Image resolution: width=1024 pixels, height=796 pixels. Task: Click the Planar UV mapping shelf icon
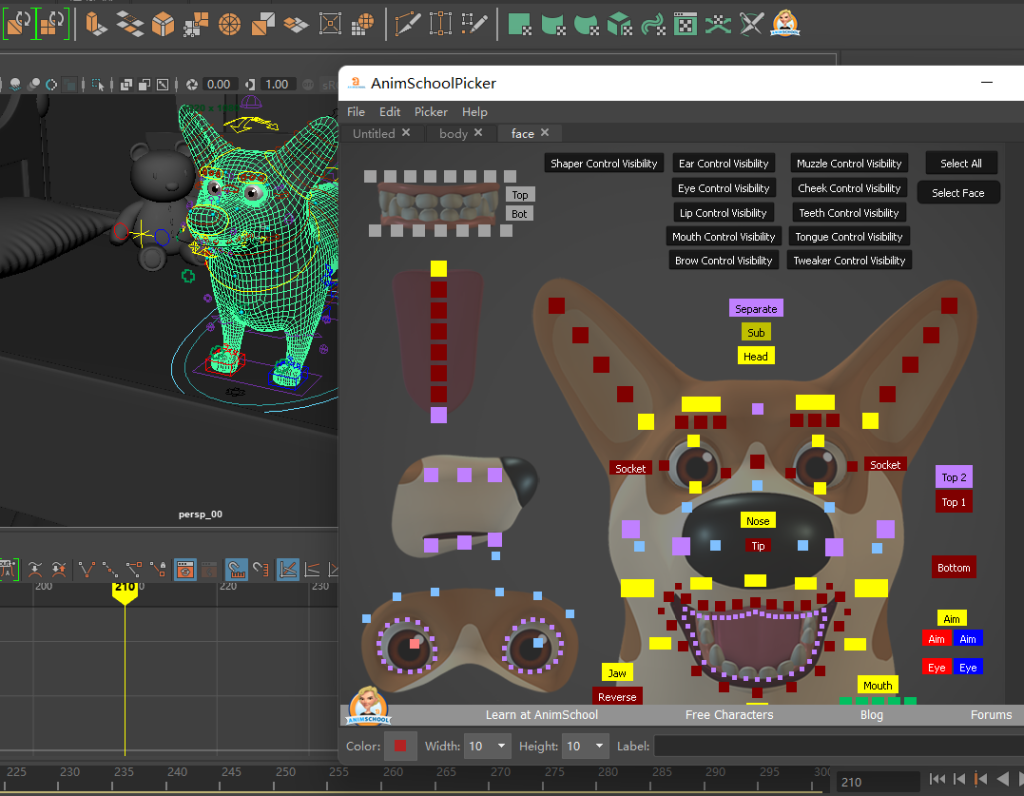point(519,24)
